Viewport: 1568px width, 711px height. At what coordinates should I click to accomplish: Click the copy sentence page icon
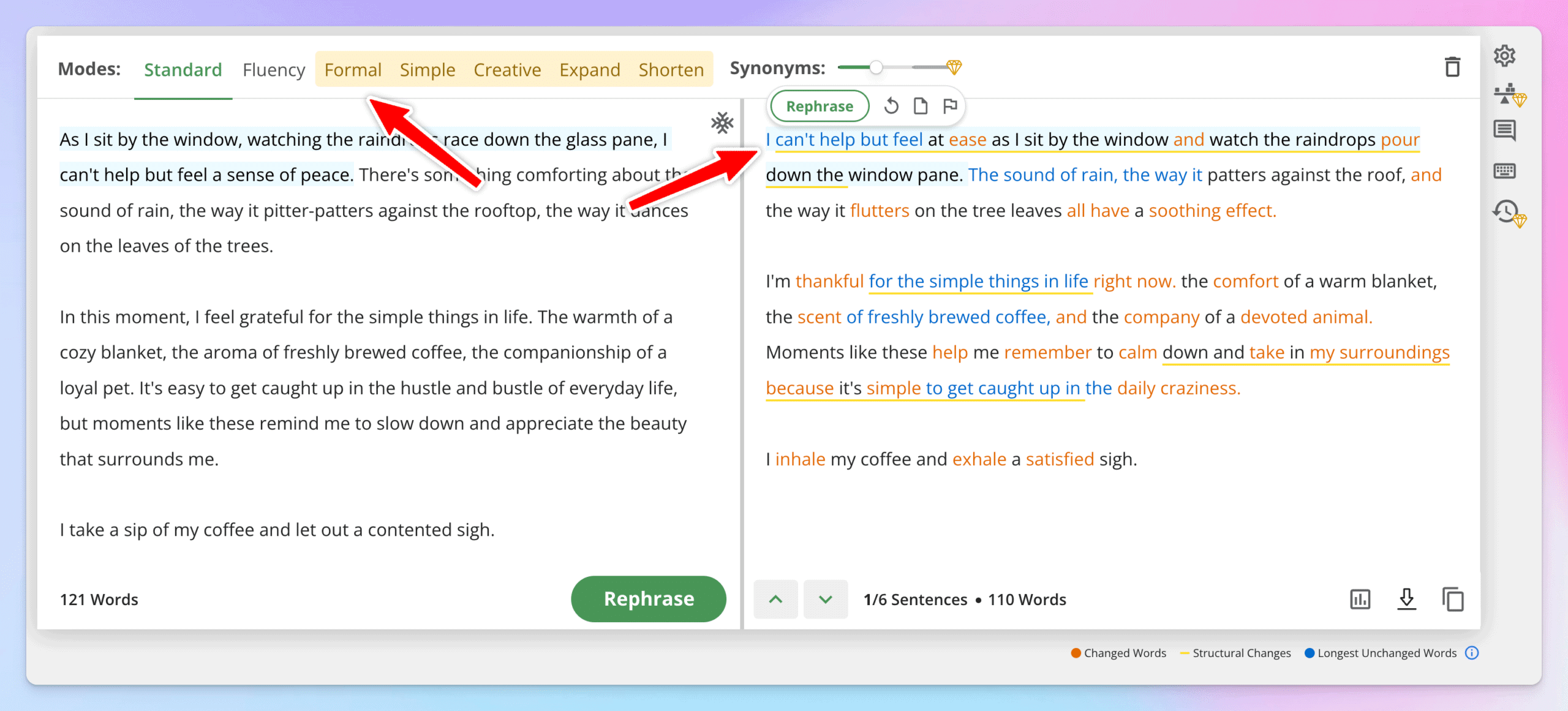point(920,107)
